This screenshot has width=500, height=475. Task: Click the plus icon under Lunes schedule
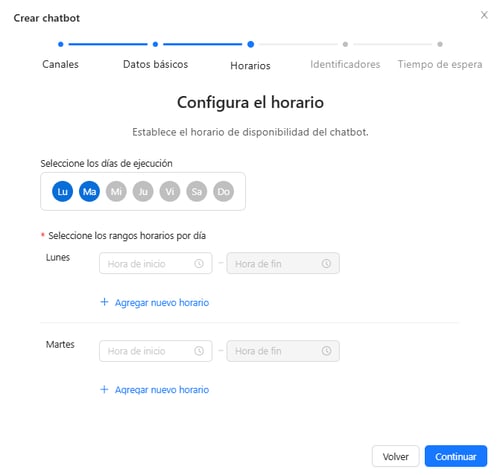point(104,302)
